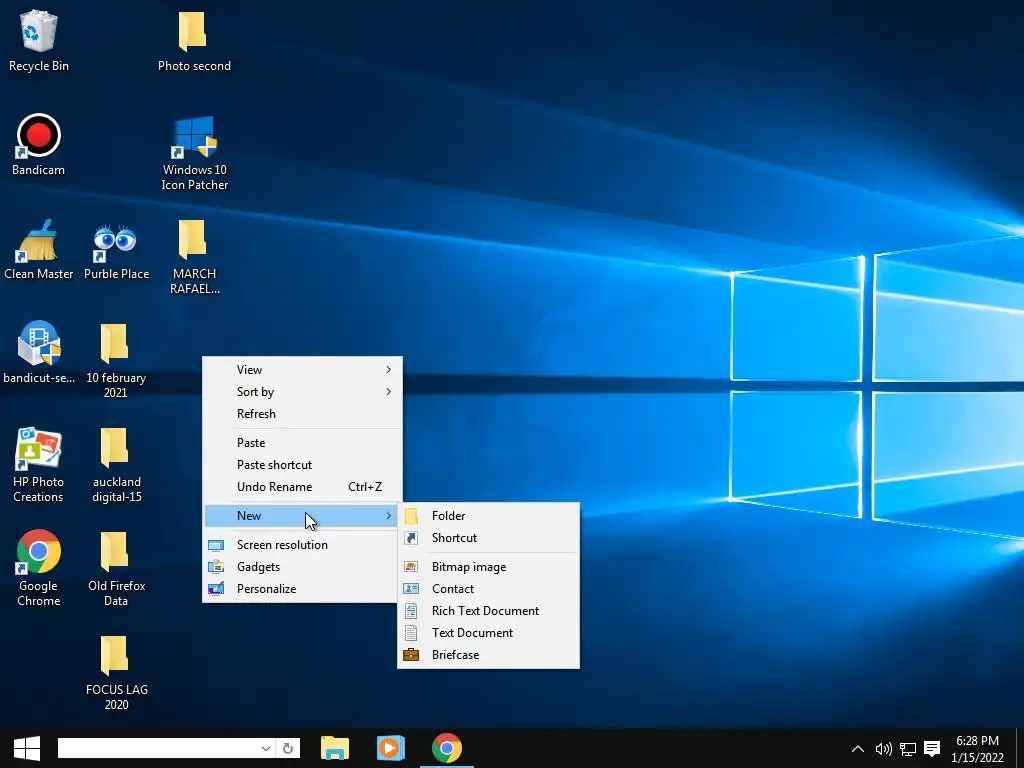
Task: Select the bandicut-se installer icon
Action: 39,352
